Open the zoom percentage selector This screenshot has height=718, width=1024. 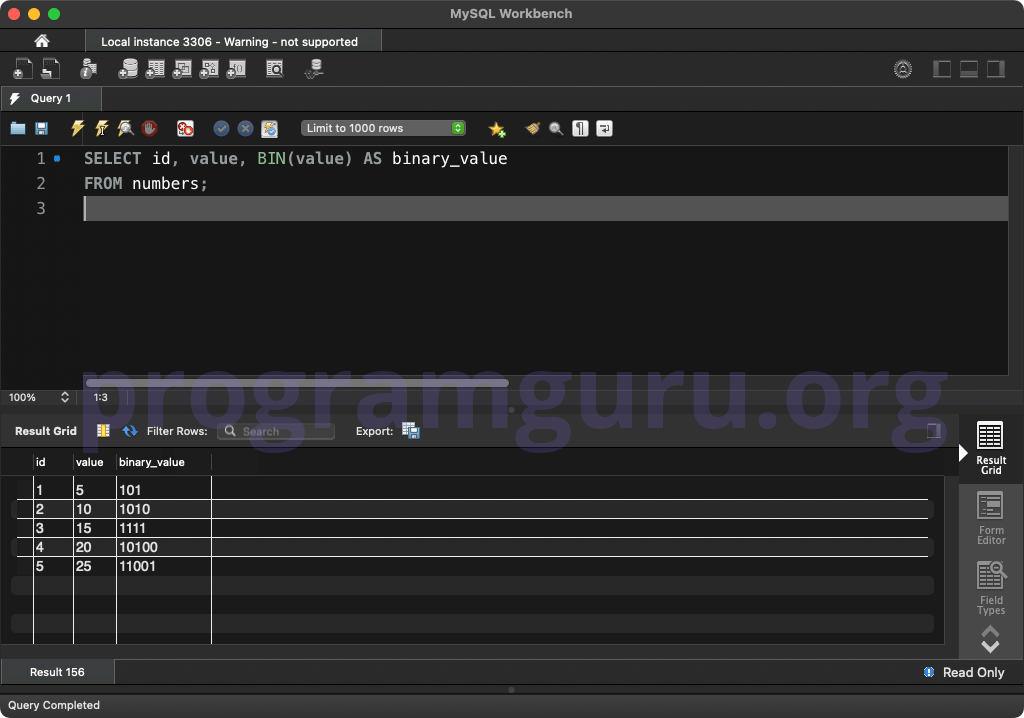39,397
